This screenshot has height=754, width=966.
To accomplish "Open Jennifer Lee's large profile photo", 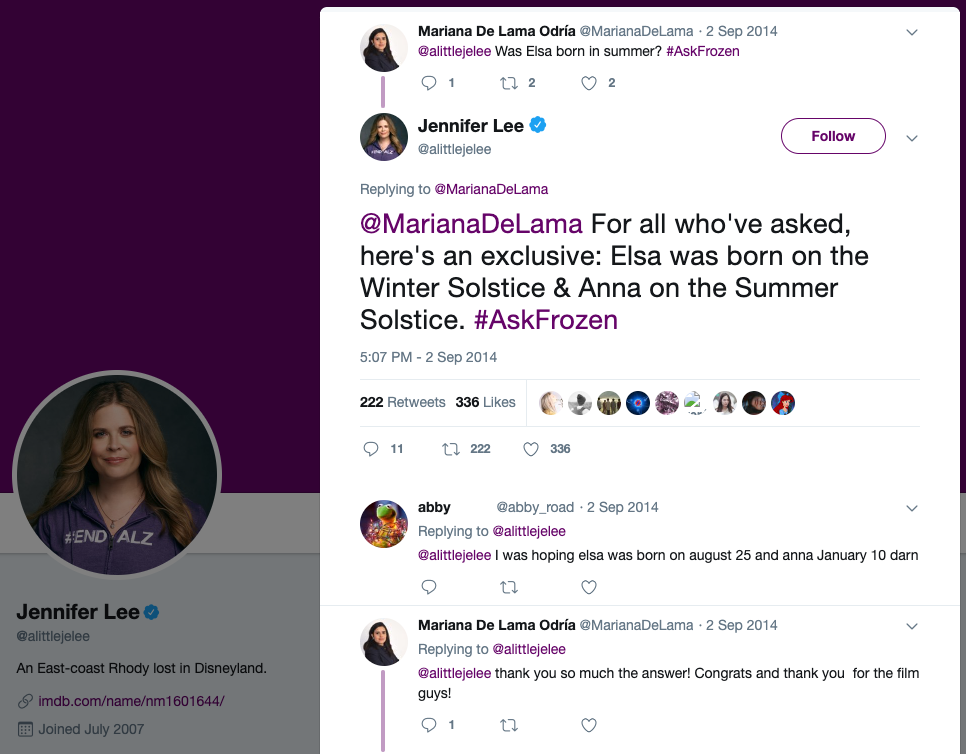I will click(x=117, y=476).
